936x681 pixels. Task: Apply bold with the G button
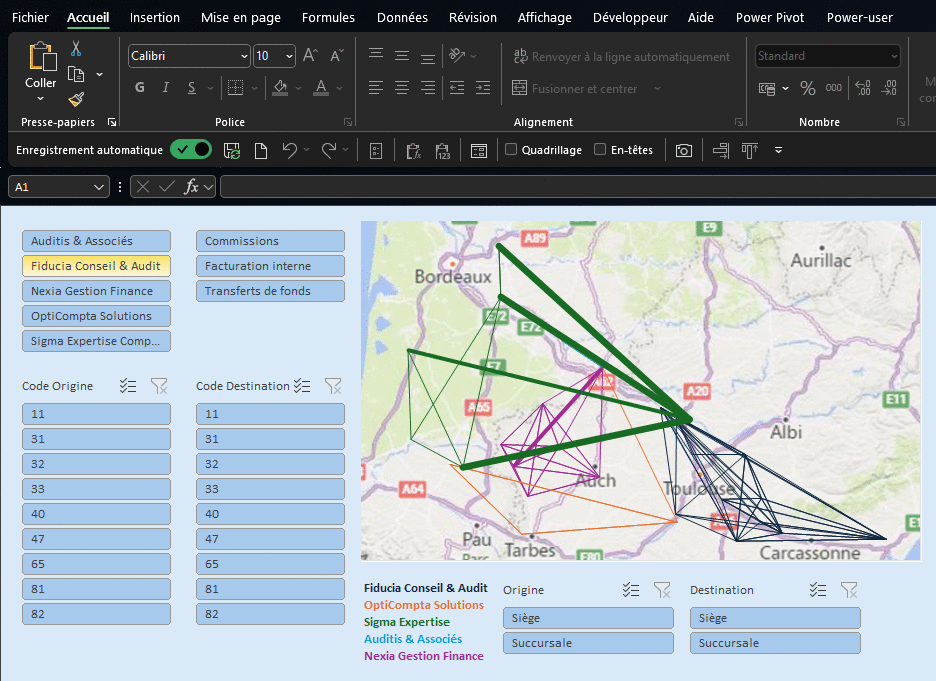click(140, 88)
